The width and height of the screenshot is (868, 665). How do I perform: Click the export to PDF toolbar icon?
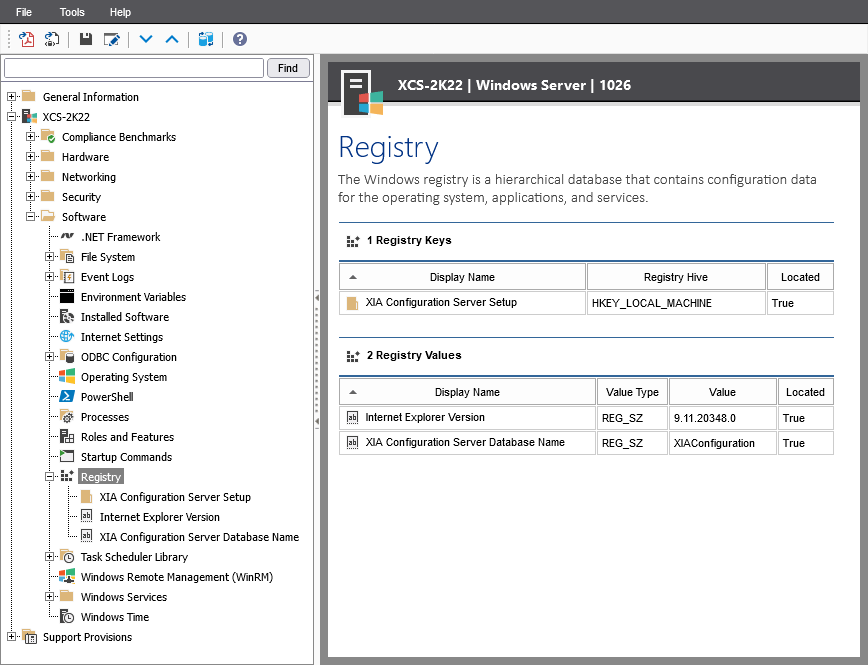click(x=27, y=39)
